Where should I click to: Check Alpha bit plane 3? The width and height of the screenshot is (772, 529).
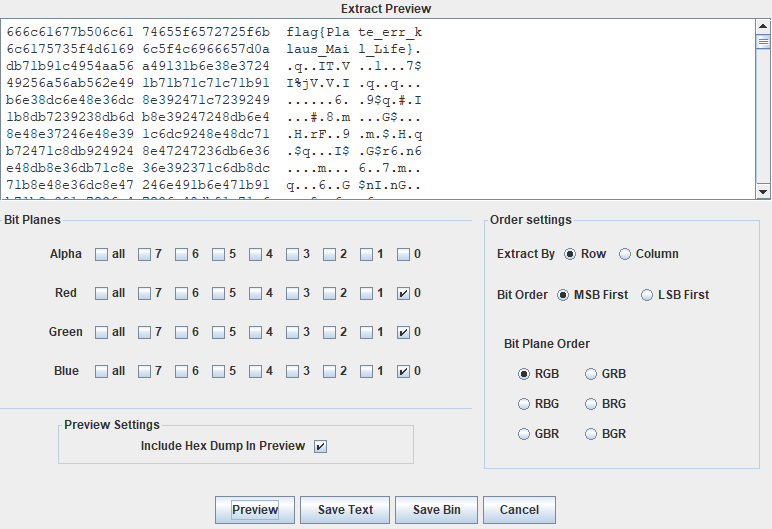click(x=292, y=254)
